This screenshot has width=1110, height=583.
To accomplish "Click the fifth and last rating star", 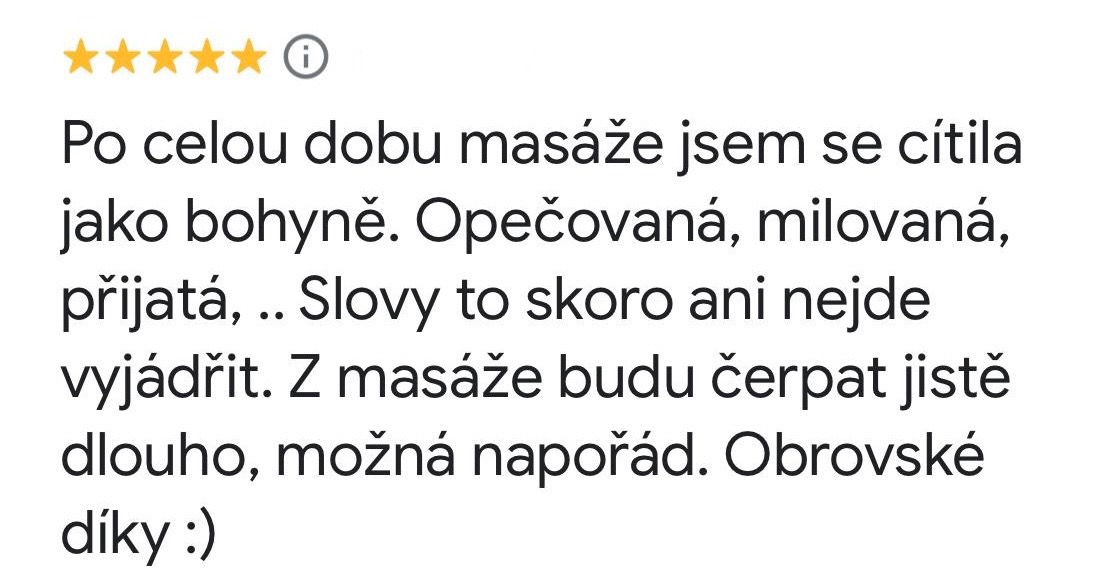I will 248,59.
